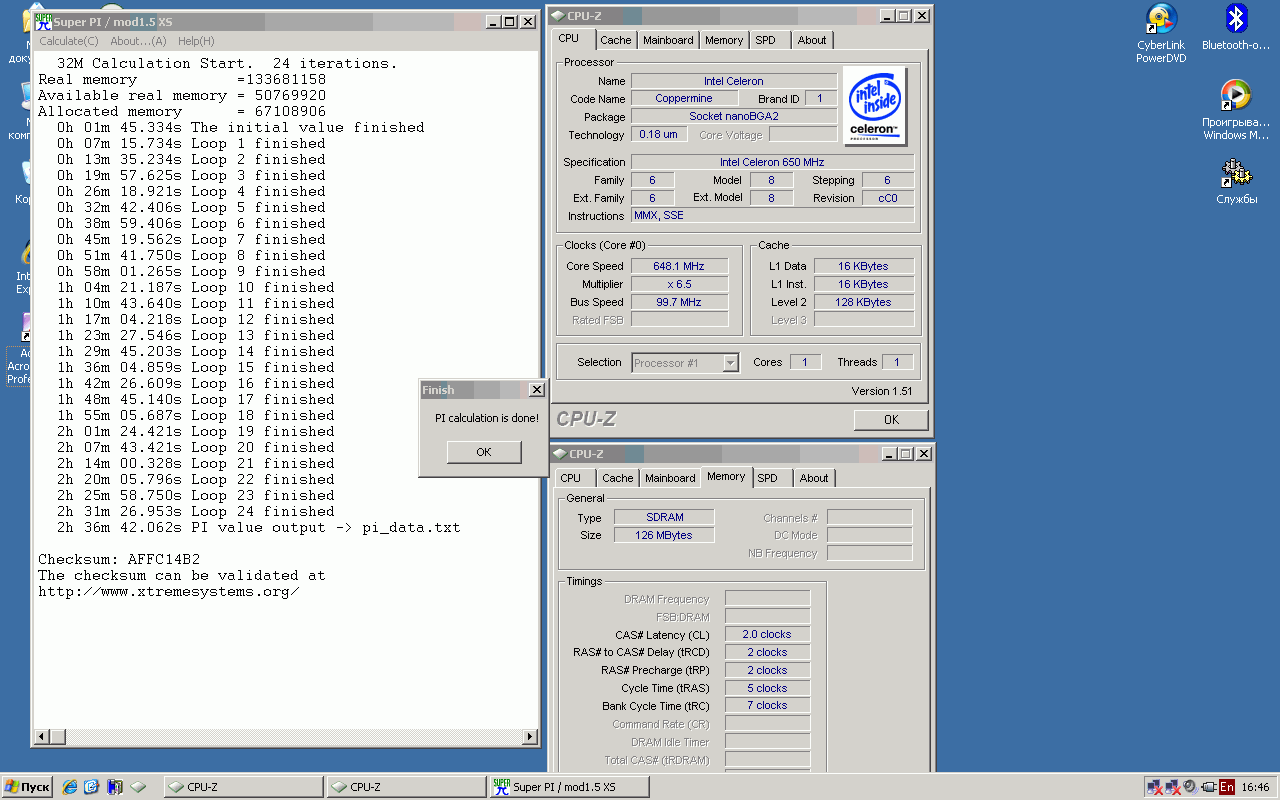Open the About...(A) menu in Super PI
1280x800 pixels.
point(138,41)
